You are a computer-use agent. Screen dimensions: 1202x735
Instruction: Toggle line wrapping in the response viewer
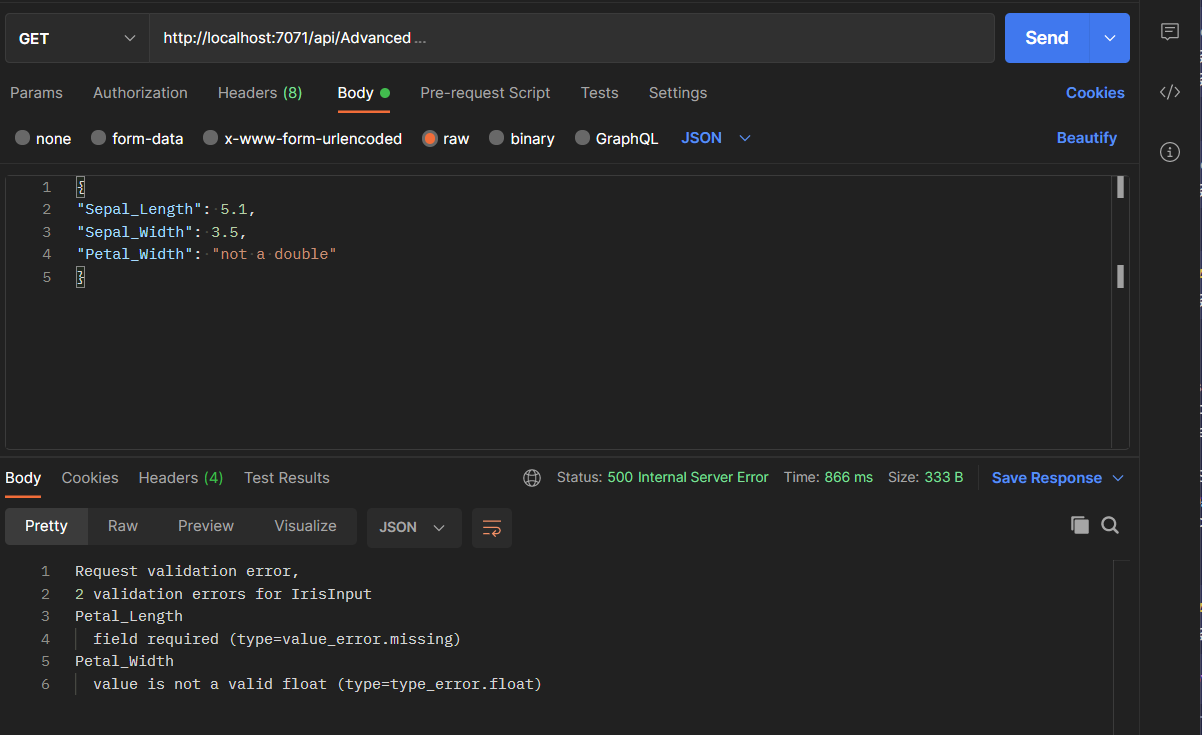tap(491, 527)
